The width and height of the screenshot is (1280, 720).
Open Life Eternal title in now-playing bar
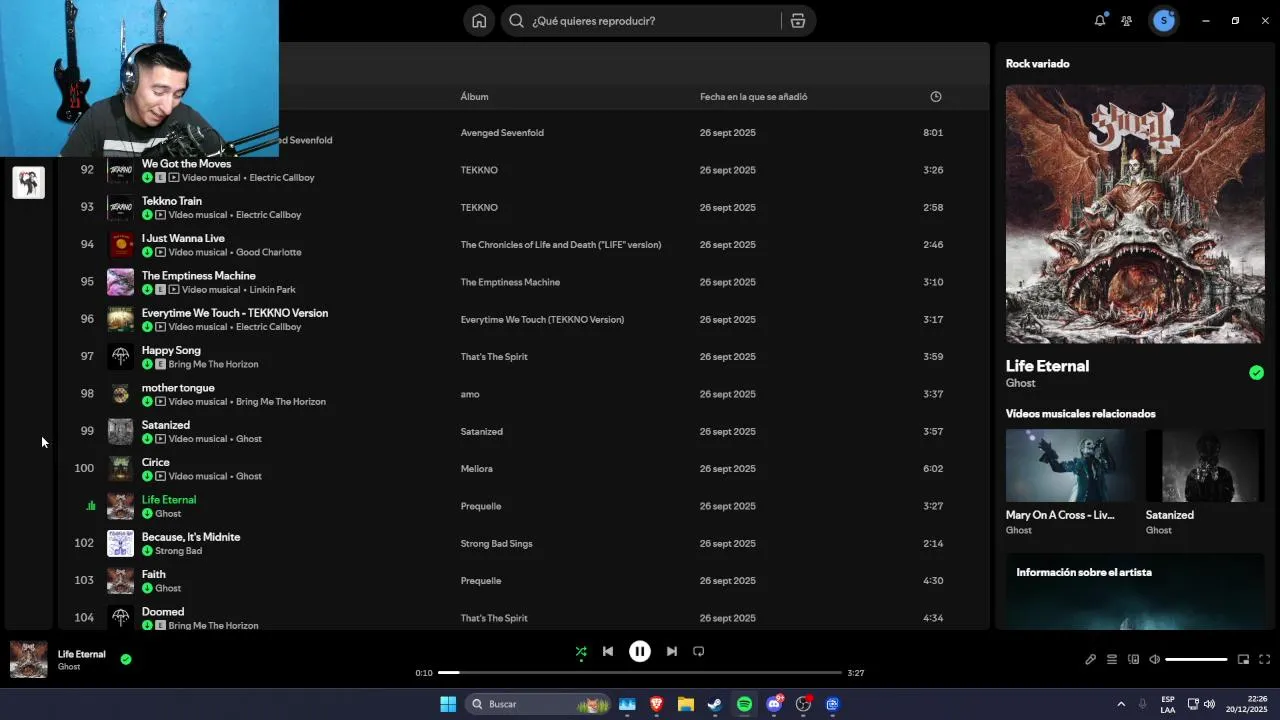(81, 654)
